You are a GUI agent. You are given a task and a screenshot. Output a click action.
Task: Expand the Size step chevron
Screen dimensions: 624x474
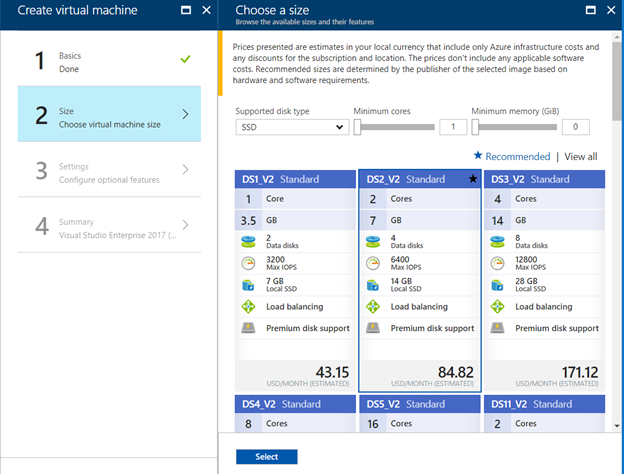coord(185,114)
